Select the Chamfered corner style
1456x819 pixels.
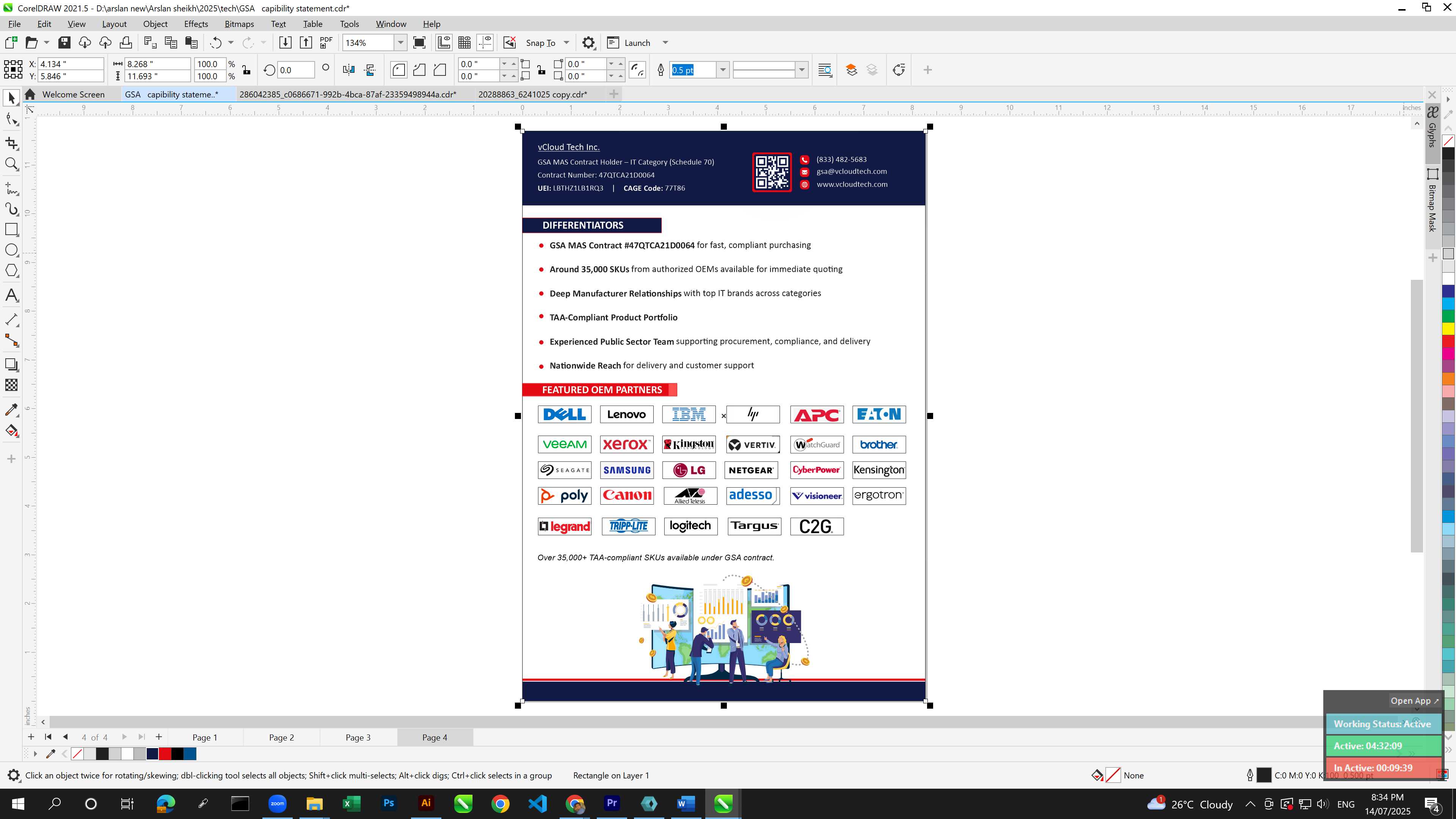pos(440,70)
